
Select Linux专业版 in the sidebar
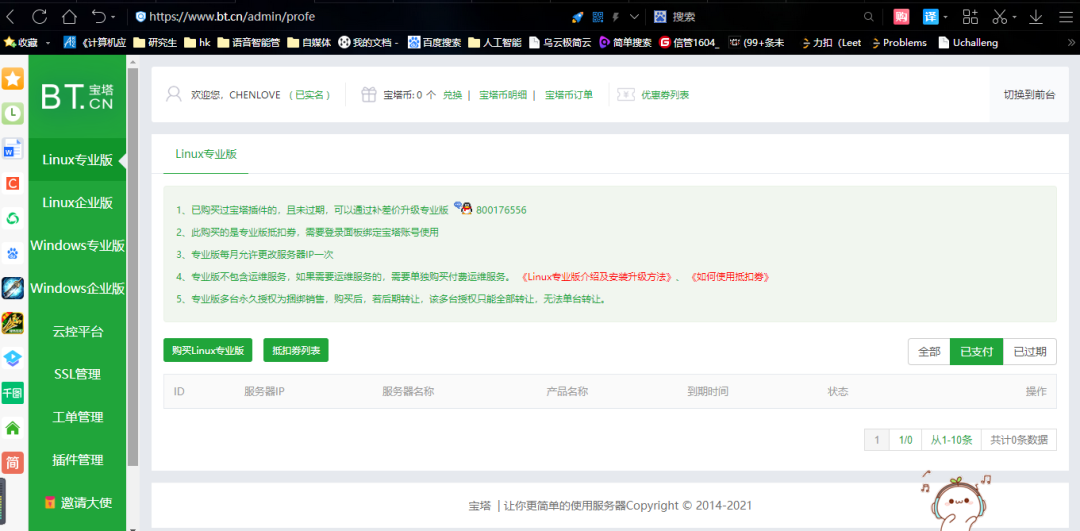pyautogui.click(x=77, y=160)
